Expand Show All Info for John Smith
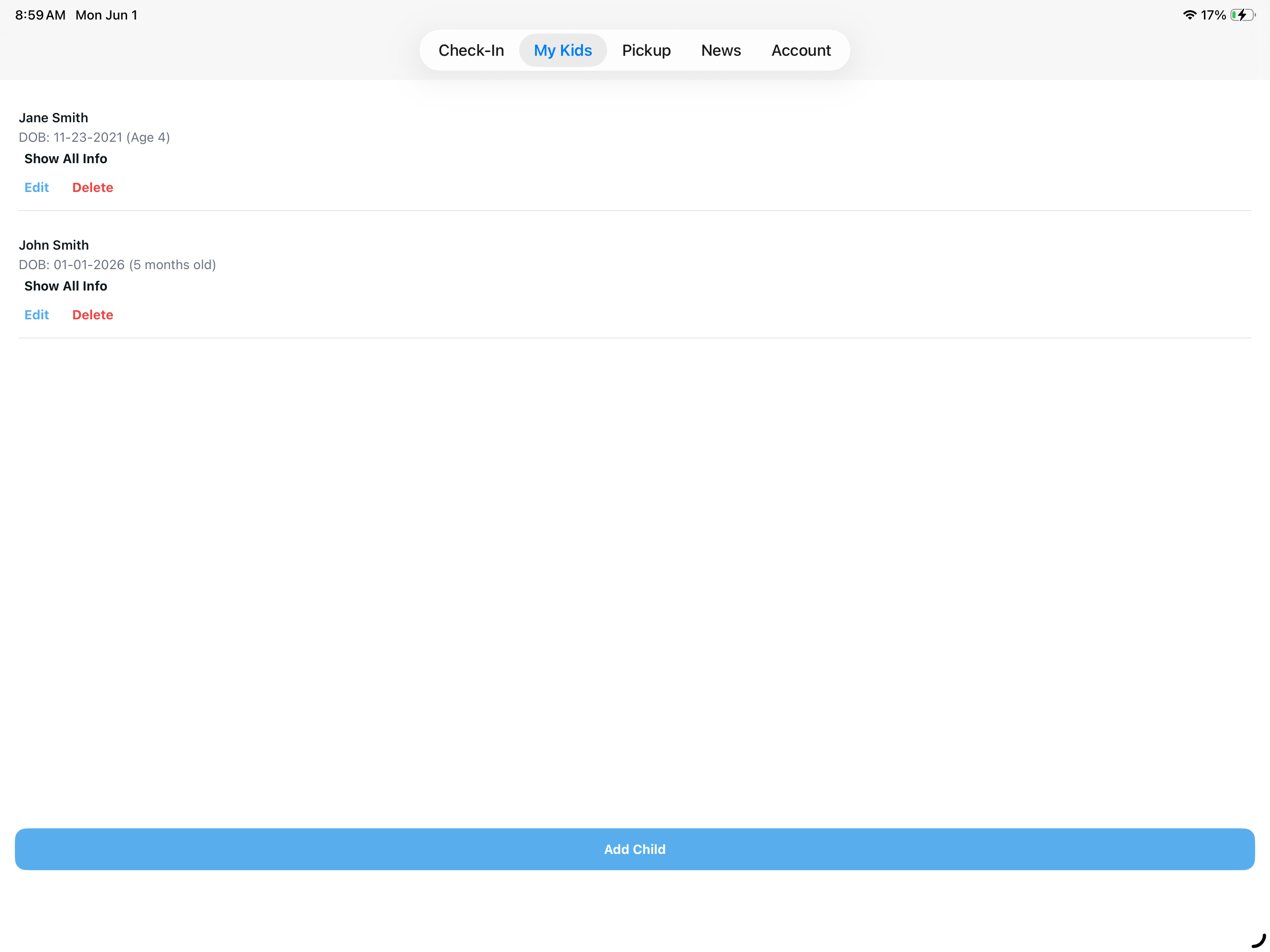The height and width of the screenshot is (952, 1270). click(x=66, y=286)
